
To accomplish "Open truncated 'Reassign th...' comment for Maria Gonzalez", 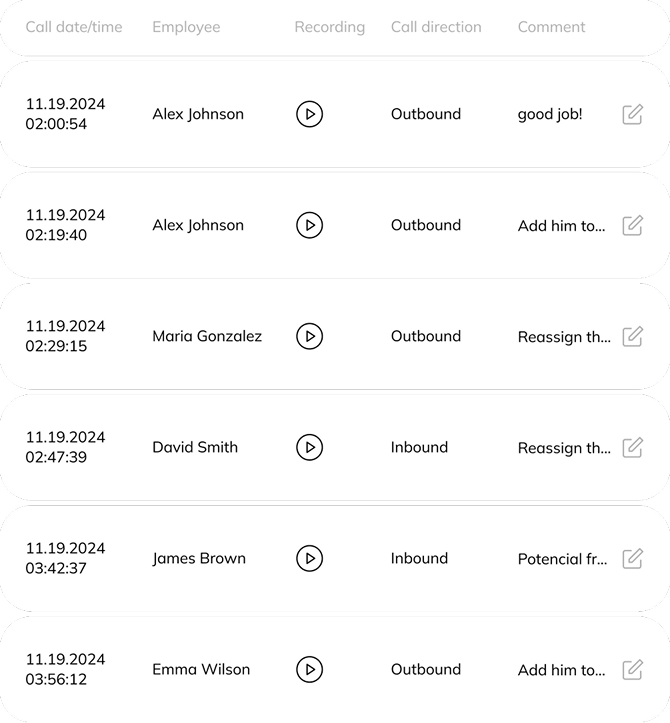I will (564, 337).
